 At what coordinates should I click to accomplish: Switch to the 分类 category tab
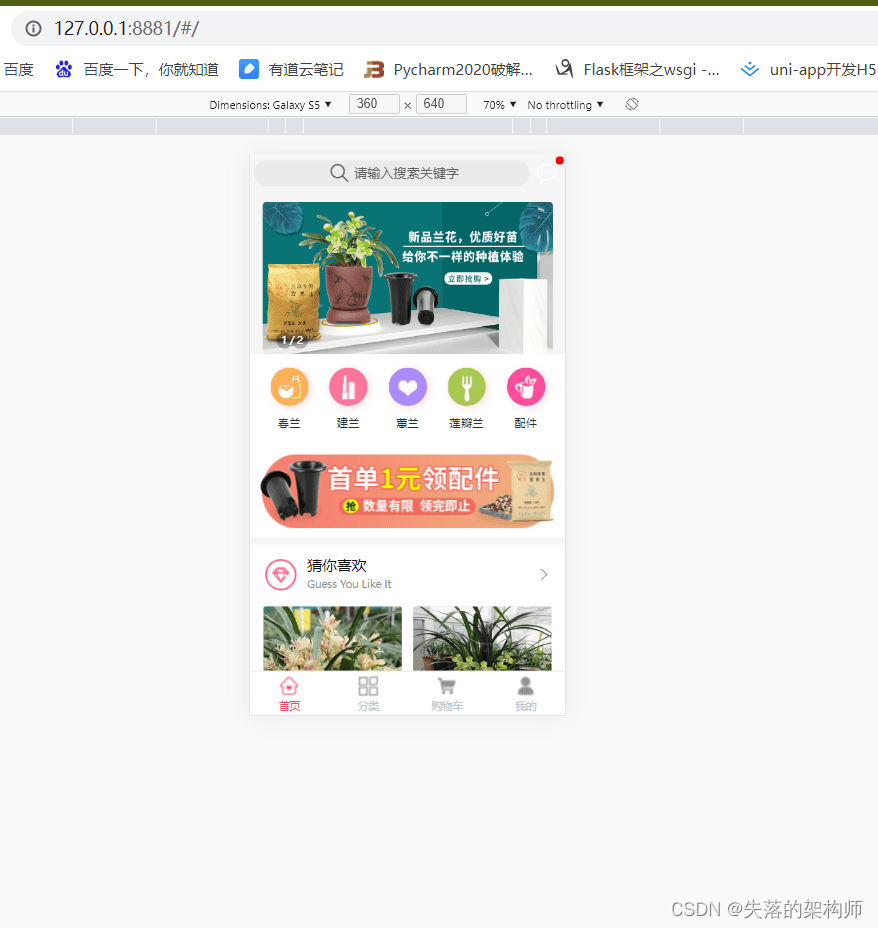tap(368, 693)
